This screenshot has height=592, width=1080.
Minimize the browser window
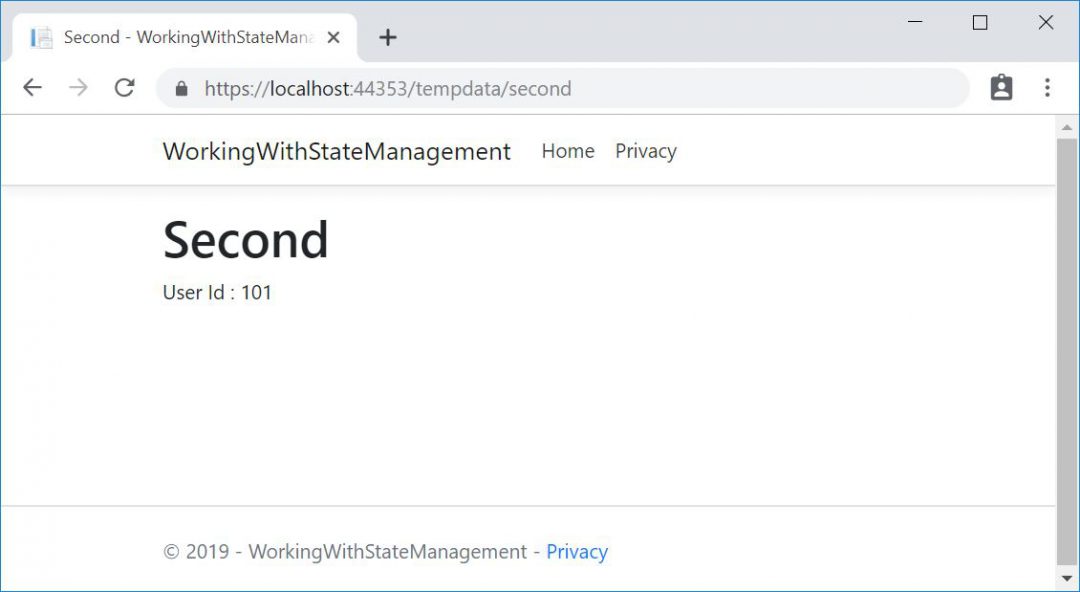click(x=914, y=22)
